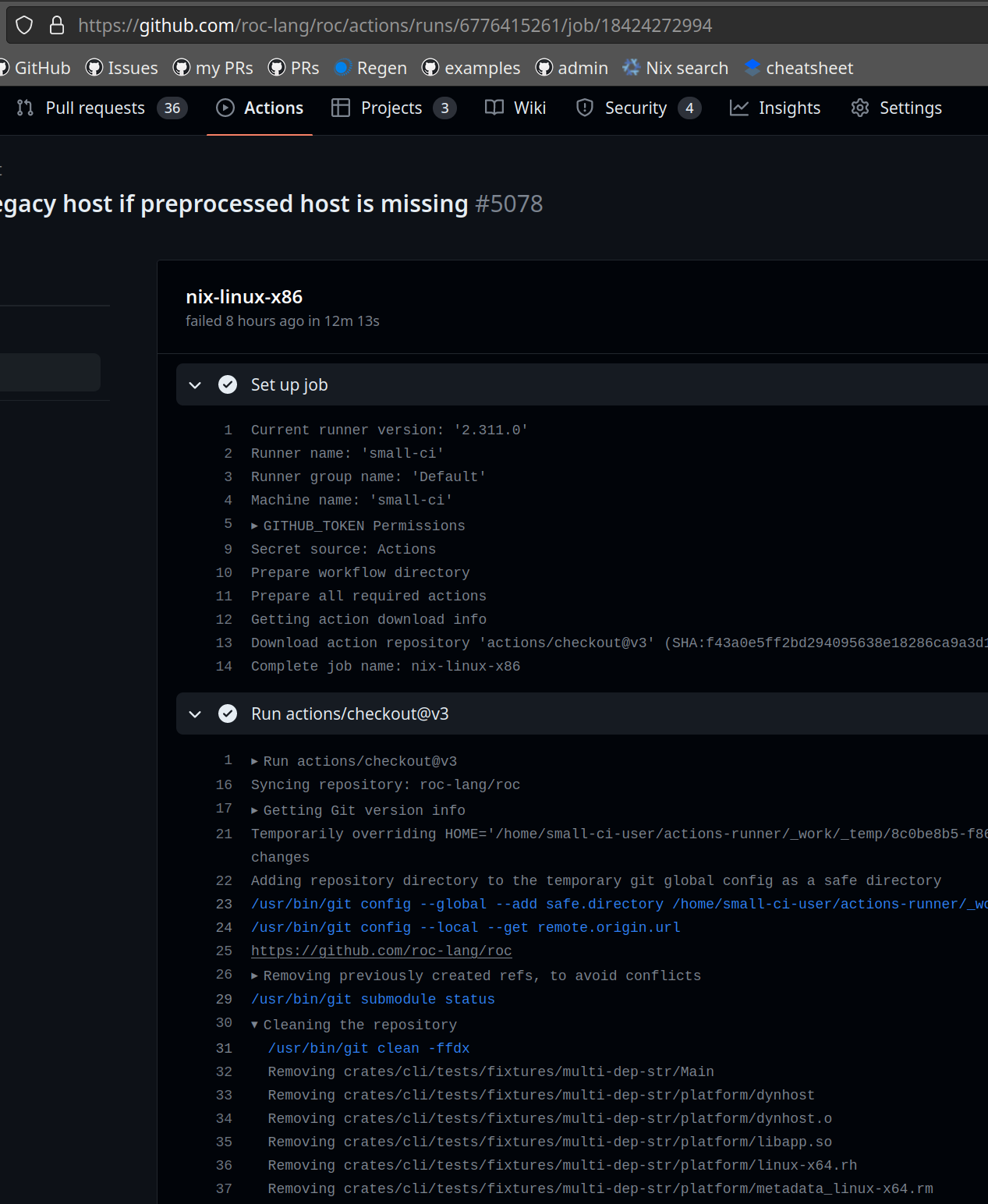Open the cheatsheet bookmark
This screenshot has width=988, height=1204.
[x=799, y=68]
